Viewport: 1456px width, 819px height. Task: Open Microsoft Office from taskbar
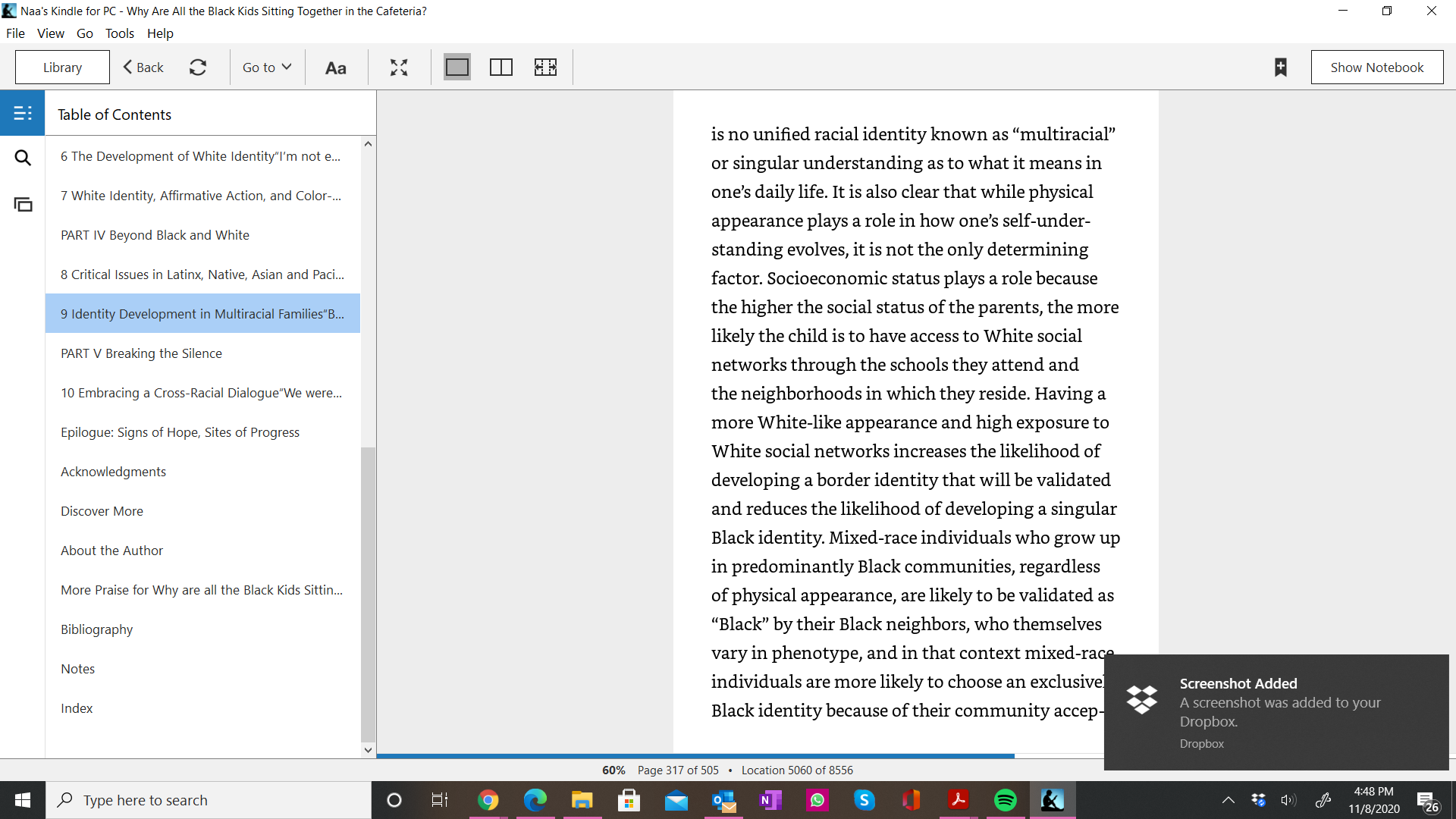coord(912,800)
